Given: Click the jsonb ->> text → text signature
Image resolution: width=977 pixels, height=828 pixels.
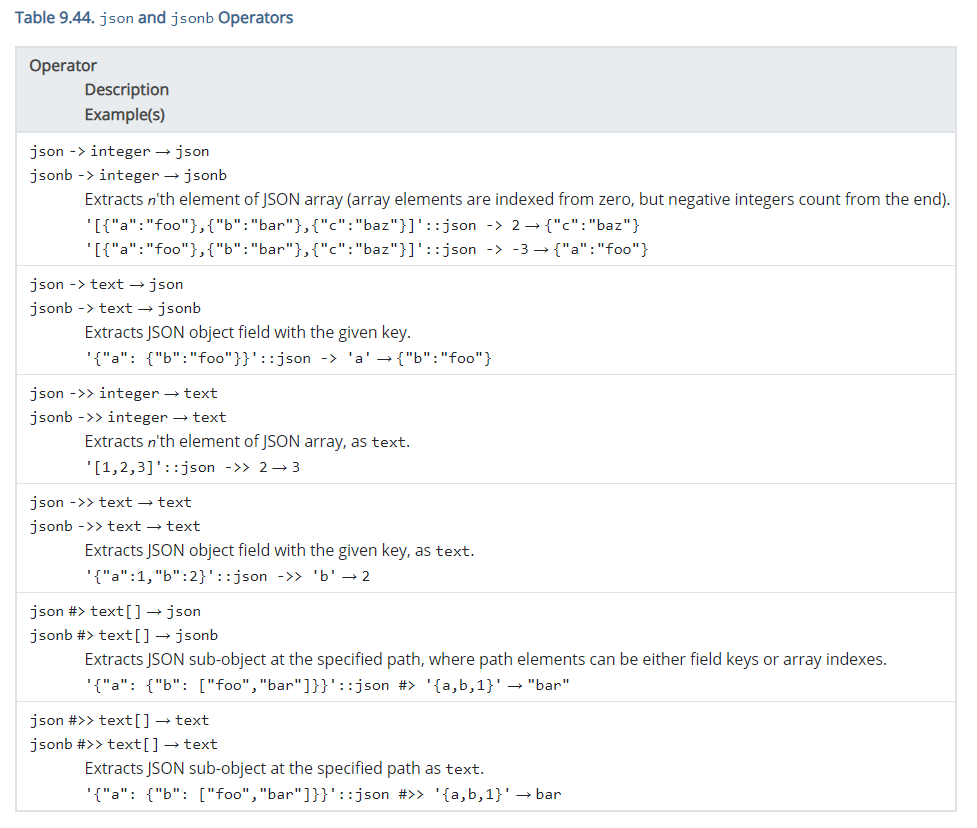Looking at the screenshot, I should pos(115,526).
